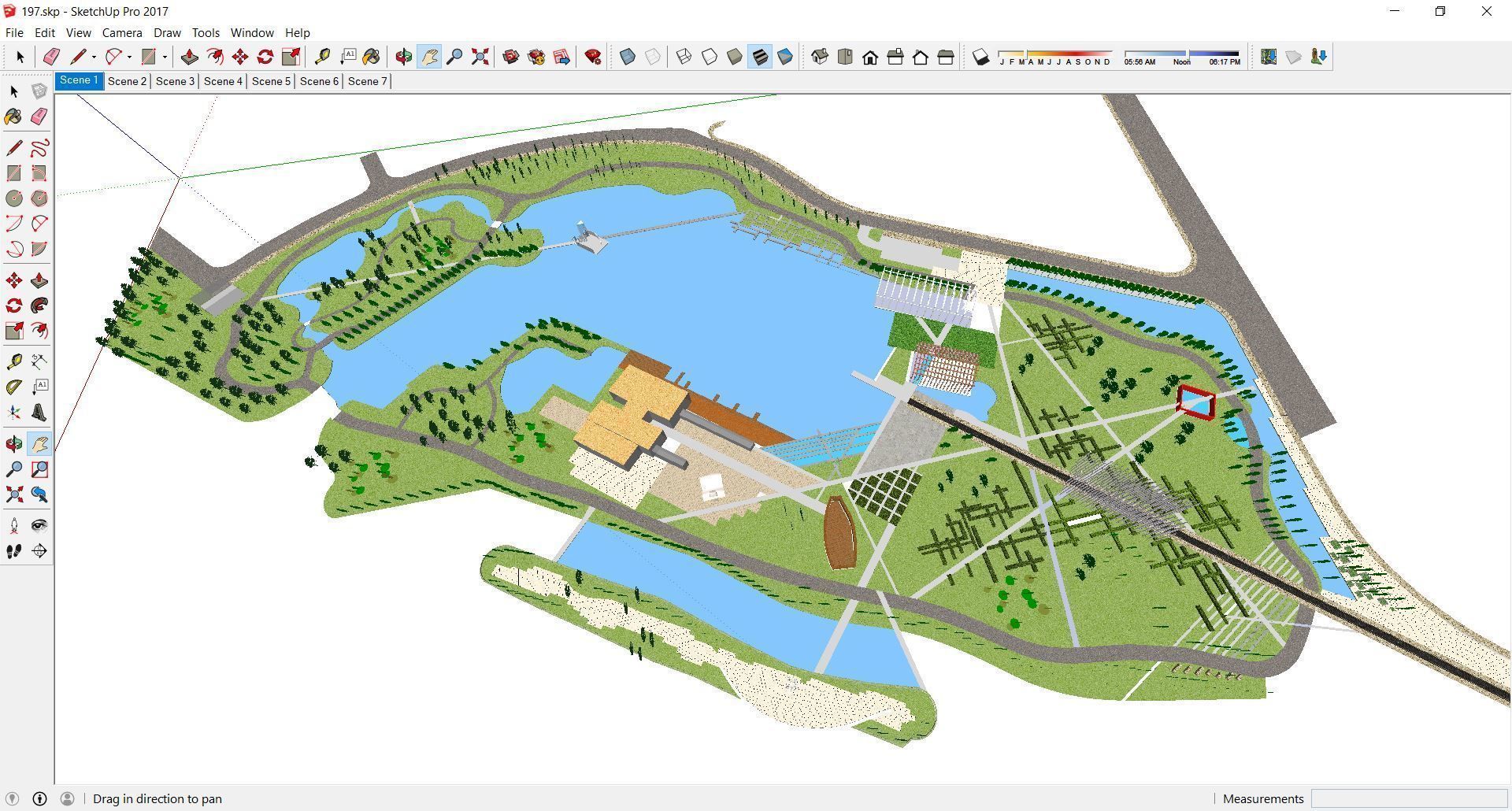Image resolution: width=1512 pixels, height=811 pixels.
Task: Open the Window menu
Action: click(x=252, y=33)
